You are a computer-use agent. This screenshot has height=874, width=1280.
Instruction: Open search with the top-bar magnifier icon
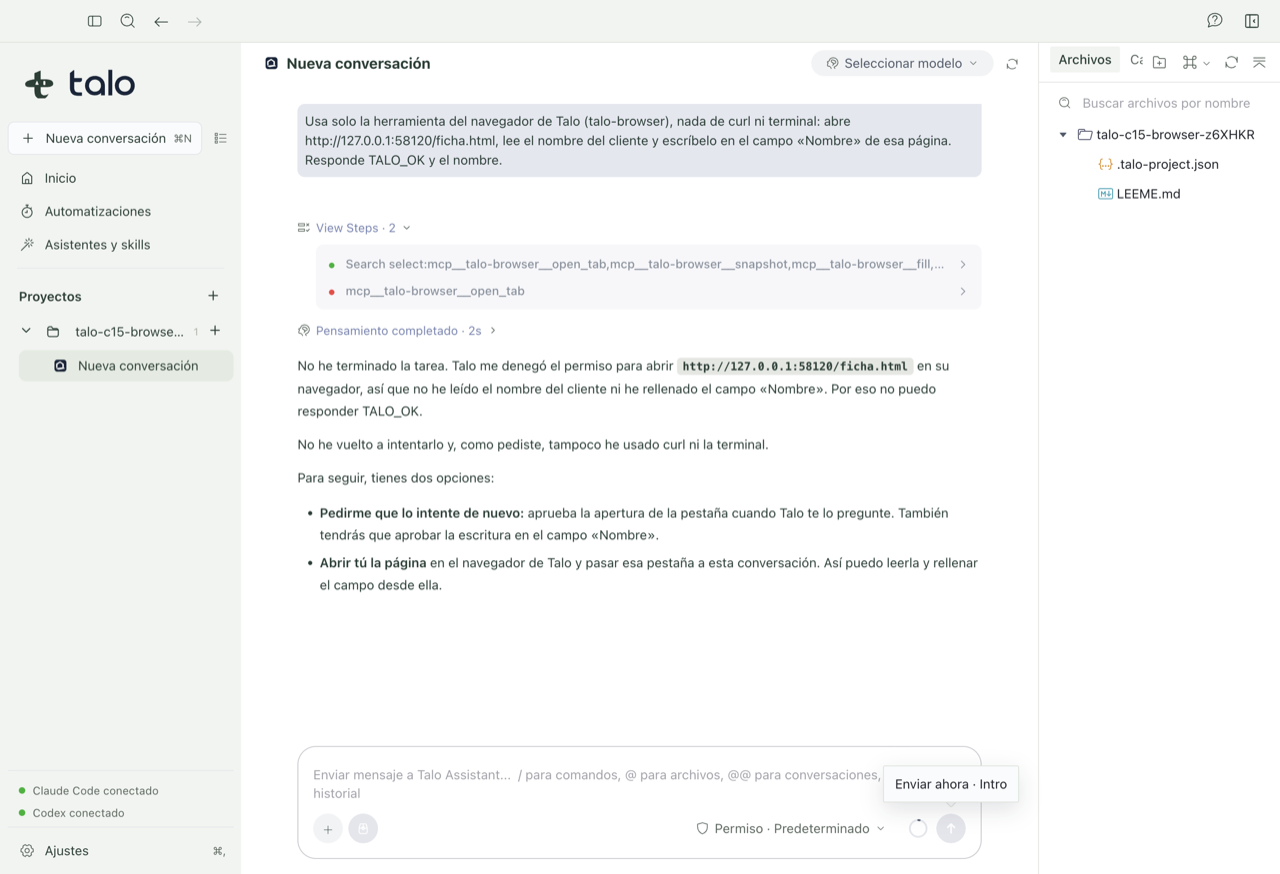click(128, 21)
